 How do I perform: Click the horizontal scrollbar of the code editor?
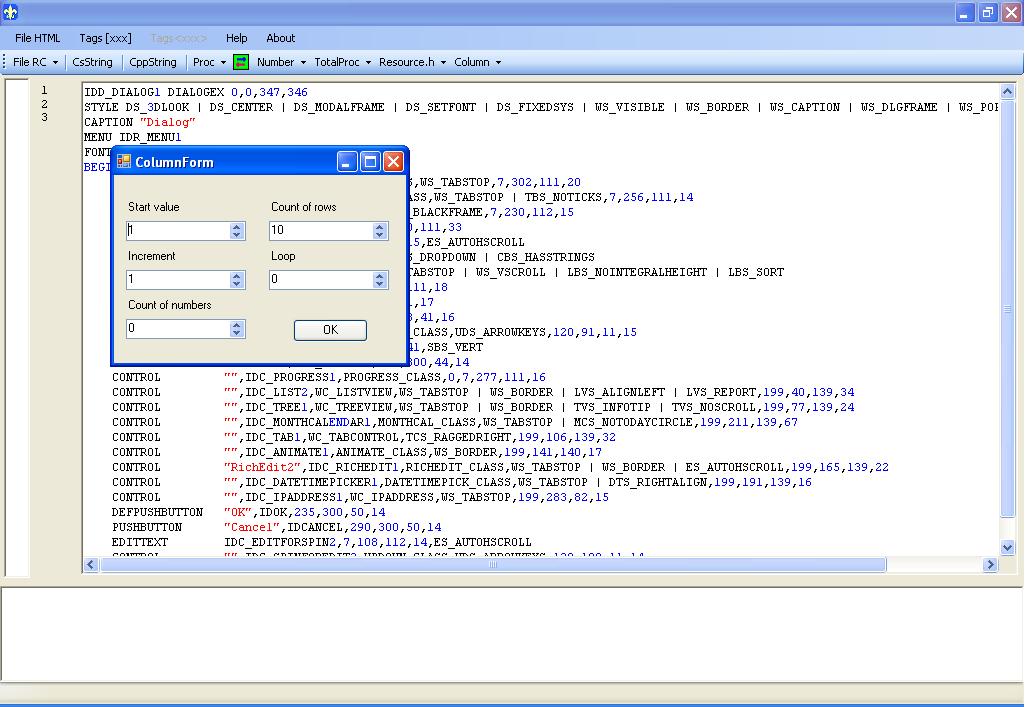[492, 565]
